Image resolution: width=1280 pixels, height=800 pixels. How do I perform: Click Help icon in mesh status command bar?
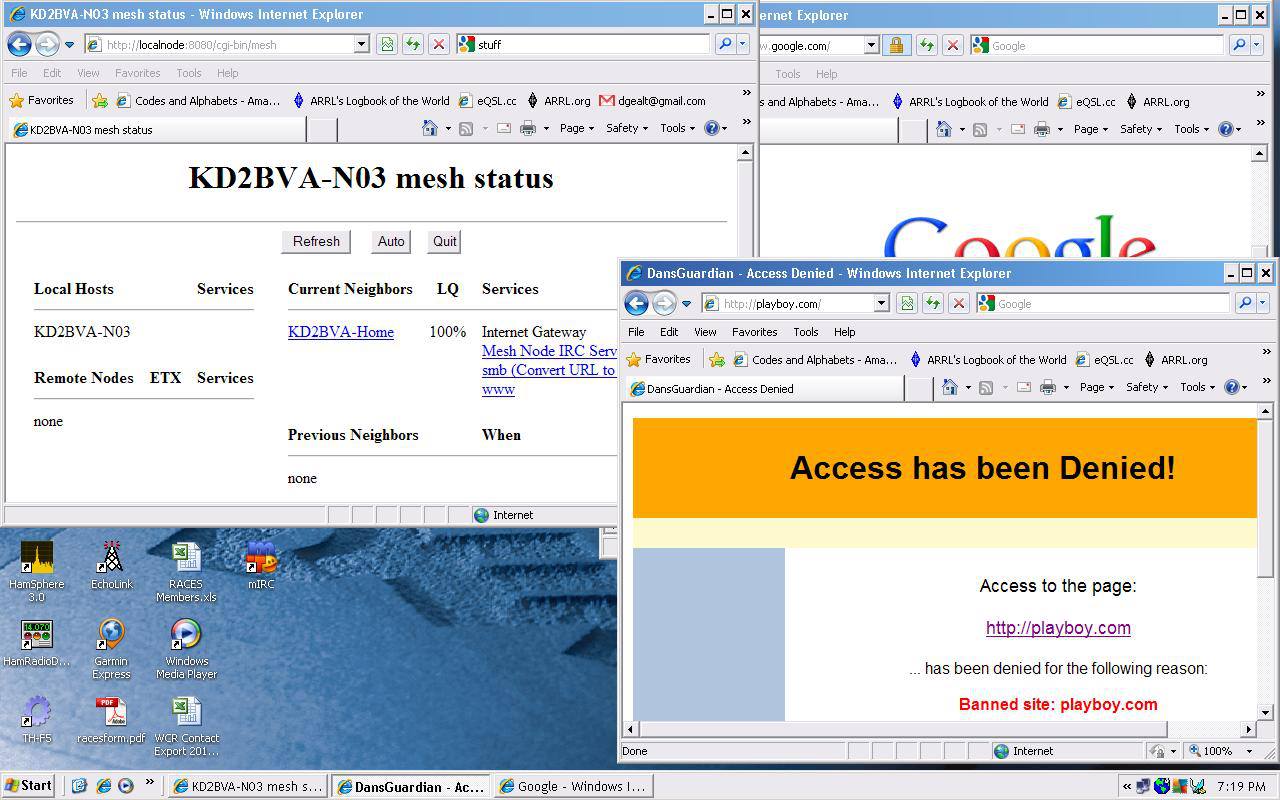[712, 128]
